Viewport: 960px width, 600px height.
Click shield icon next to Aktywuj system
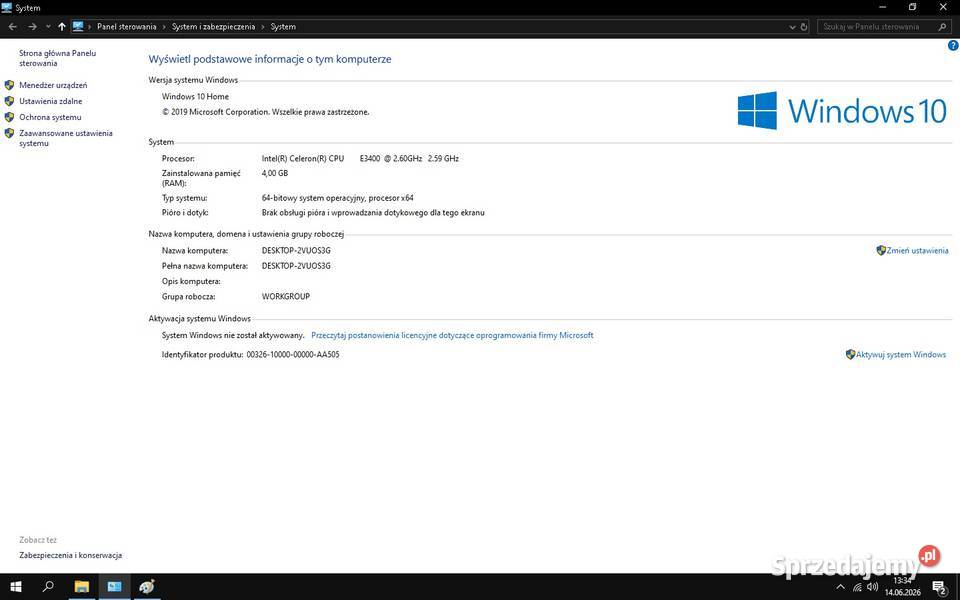pos(850,354)
